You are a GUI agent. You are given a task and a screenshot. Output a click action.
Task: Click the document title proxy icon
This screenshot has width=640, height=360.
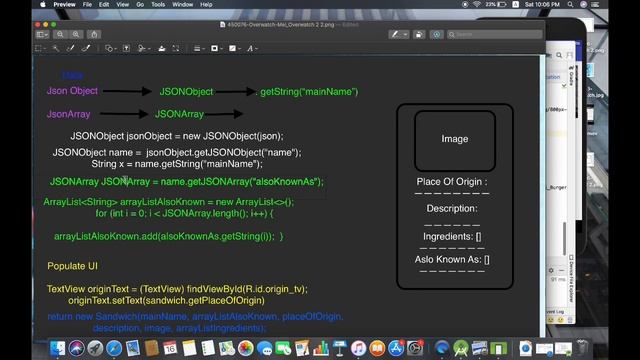coord(222,24)
